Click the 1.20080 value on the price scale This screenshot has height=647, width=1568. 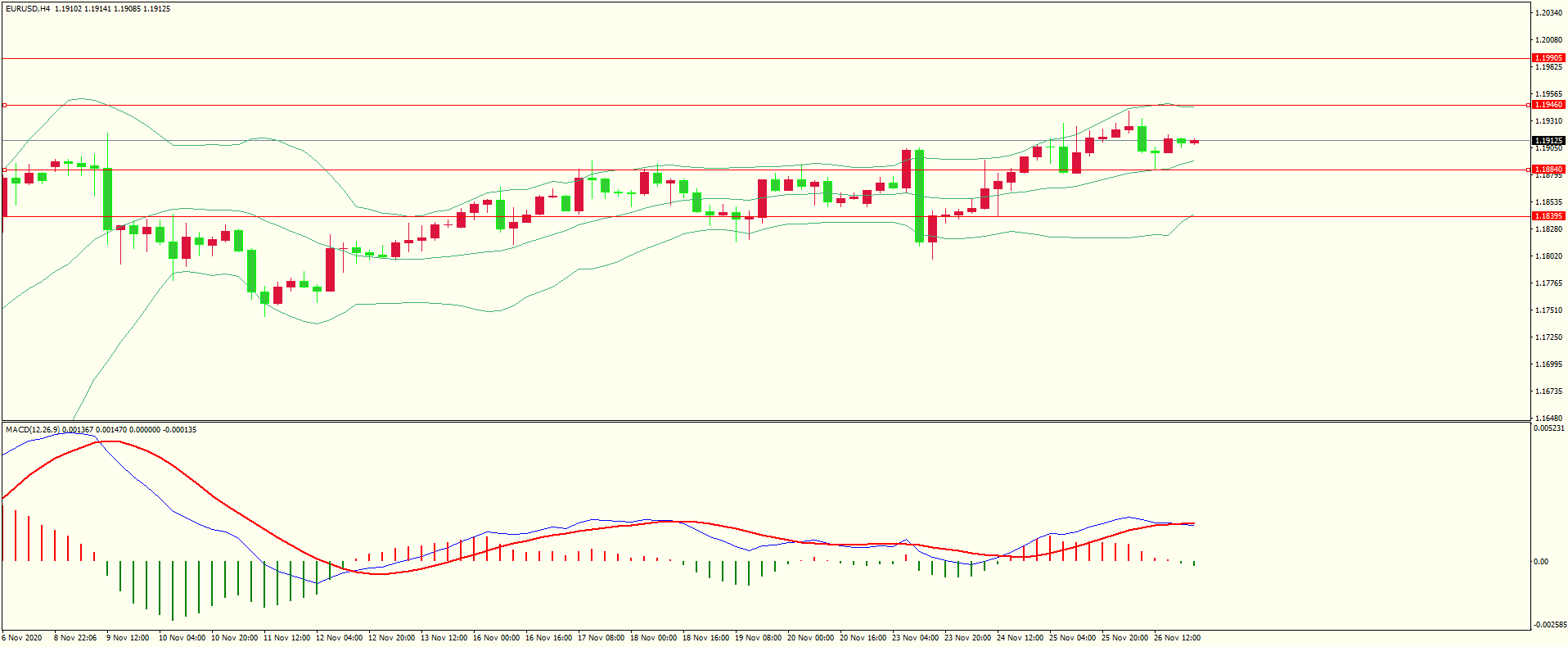click(1549, 39)
